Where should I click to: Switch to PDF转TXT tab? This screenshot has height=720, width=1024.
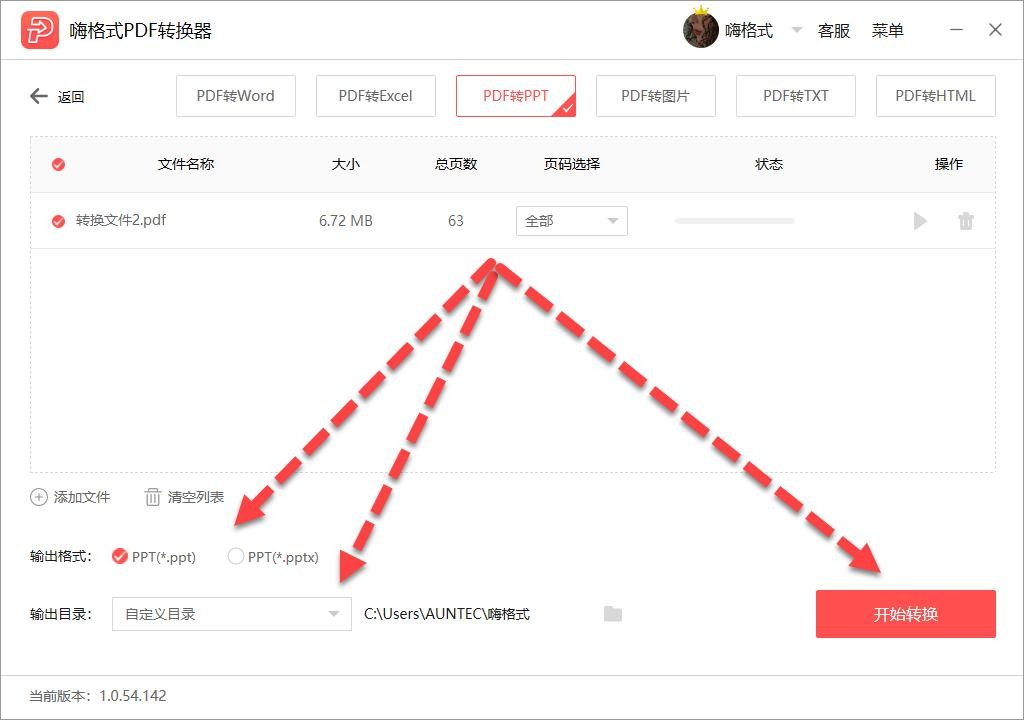(x=795, y=96)
